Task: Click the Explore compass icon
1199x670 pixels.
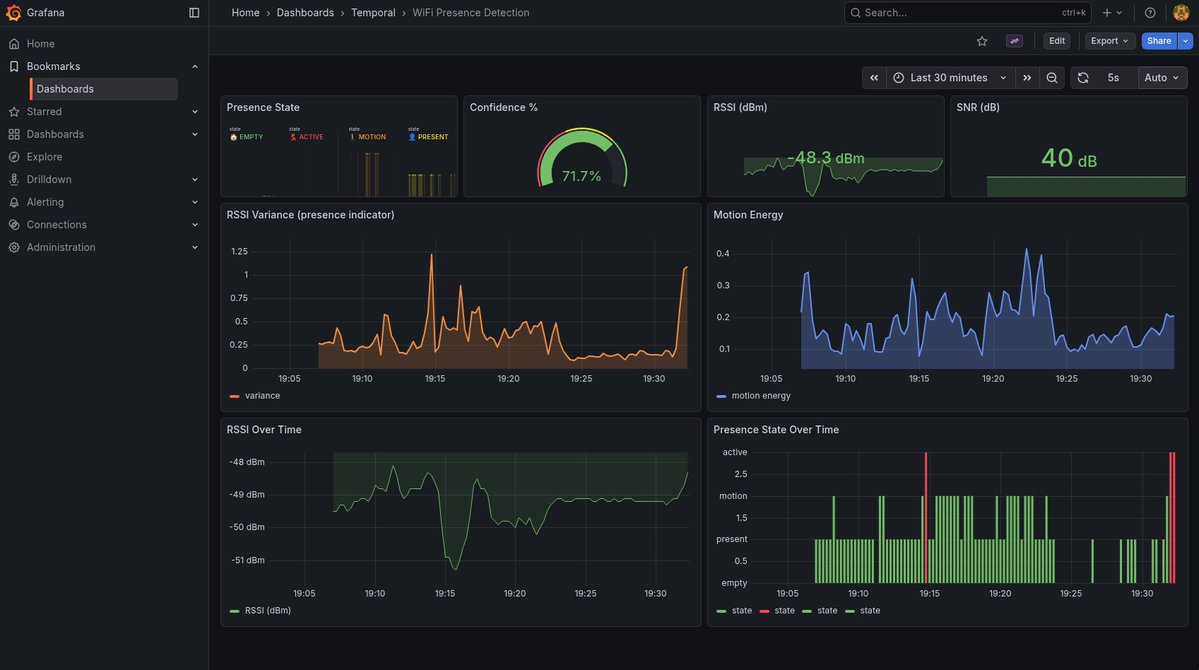Action: 14,157
